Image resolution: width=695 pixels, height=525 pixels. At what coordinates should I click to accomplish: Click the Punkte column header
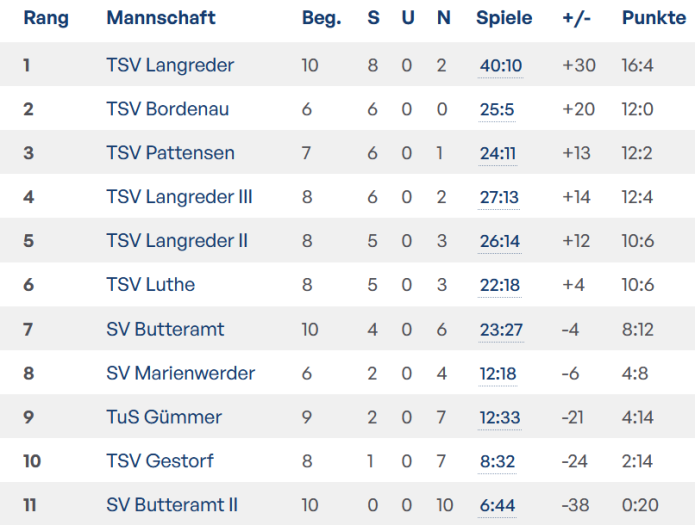(x=653, y=18)
